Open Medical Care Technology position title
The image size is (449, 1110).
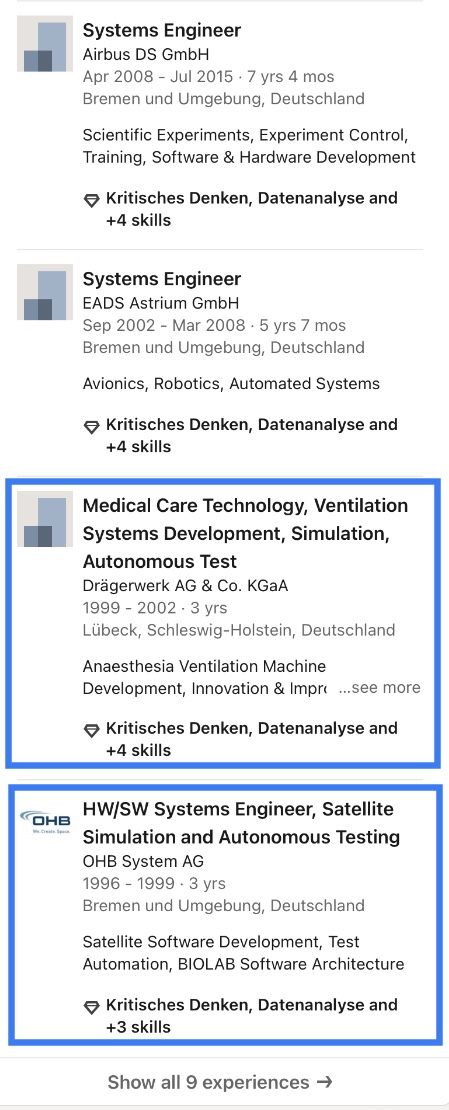tap(246, 534)
